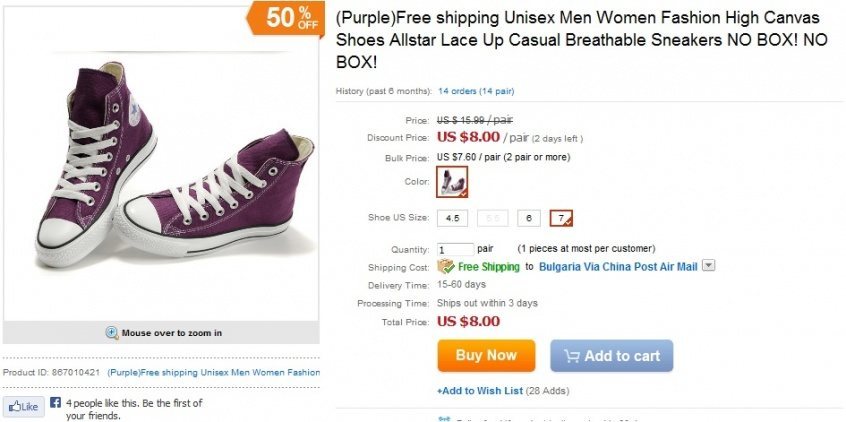Select the purple color swatch
Image resolution: width=846 pixels, height=422 pixels.
click(452, 182)
